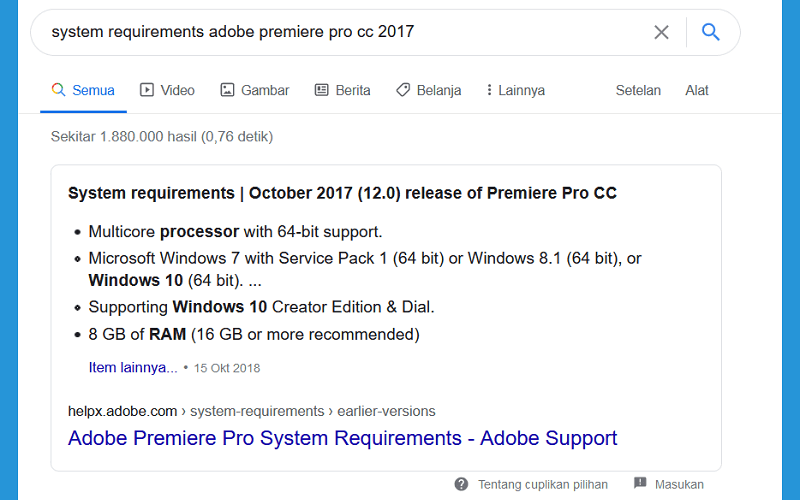
Task: Click the Masukan feedback link
Action: (679, 484)
